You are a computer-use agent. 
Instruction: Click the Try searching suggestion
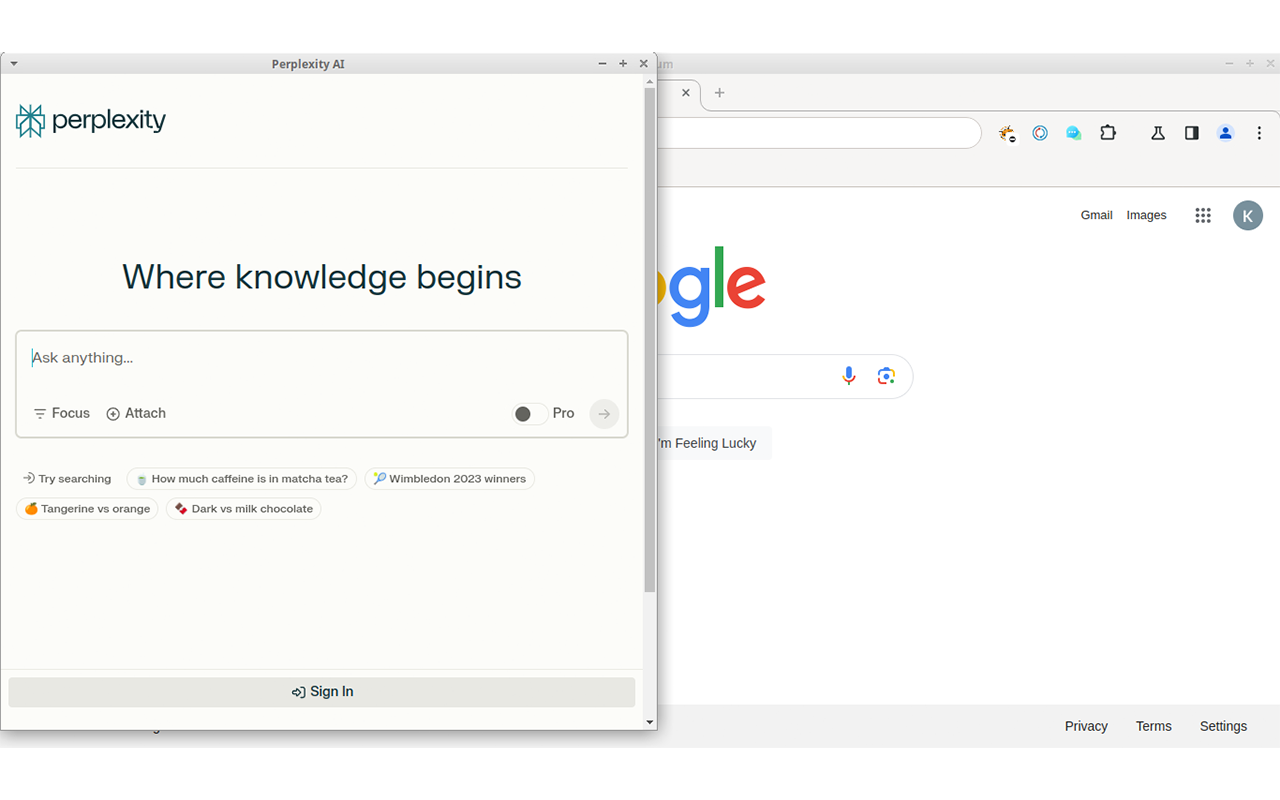tap(67, 478)
